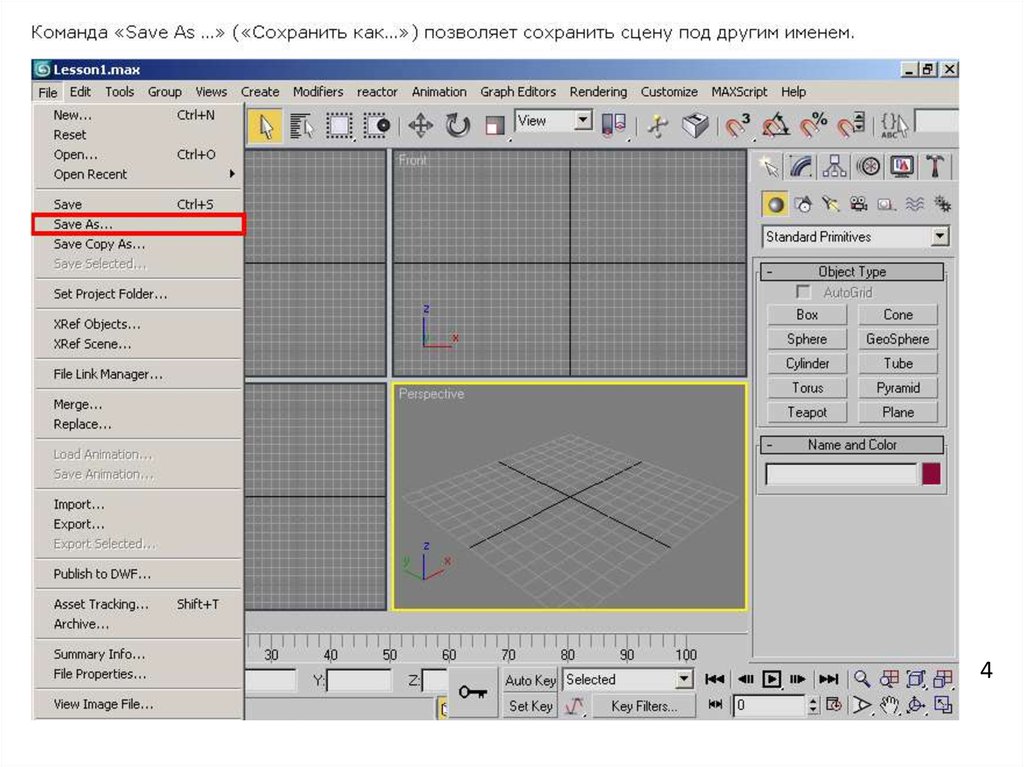1024x767 pixels.
Task: Open the Utilities hammer panel
Action: coord(936,166)
